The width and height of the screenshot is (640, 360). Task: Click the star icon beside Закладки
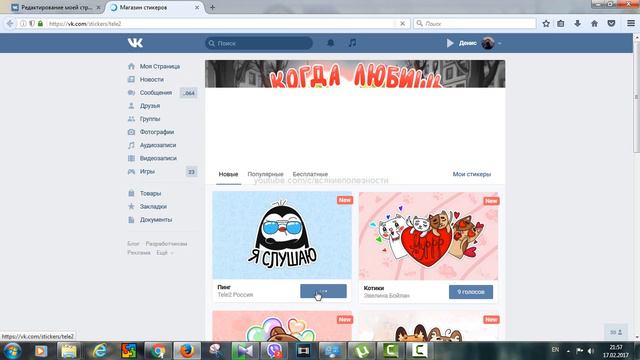click(x=131, y=207)
